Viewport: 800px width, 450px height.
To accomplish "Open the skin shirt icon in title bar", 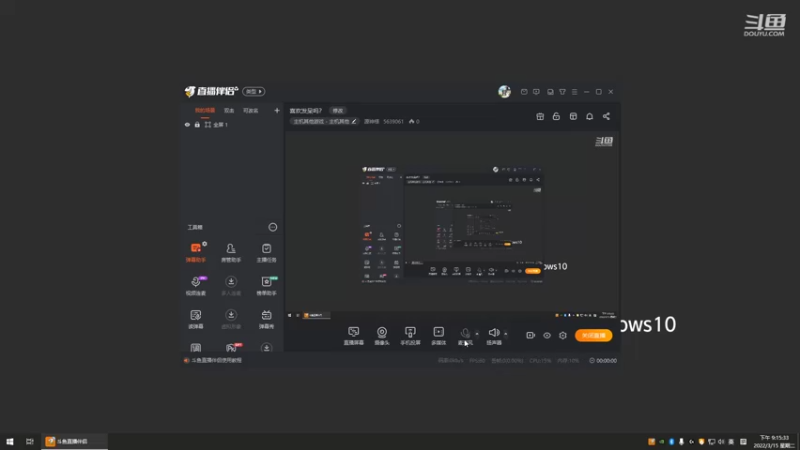I will 562,92.
